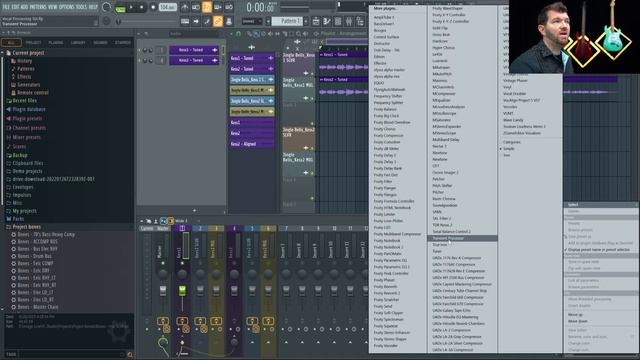640x360 pixels.
Task: Select Transient Processor in the plugin menu
Action: click(x=462, y=238)
